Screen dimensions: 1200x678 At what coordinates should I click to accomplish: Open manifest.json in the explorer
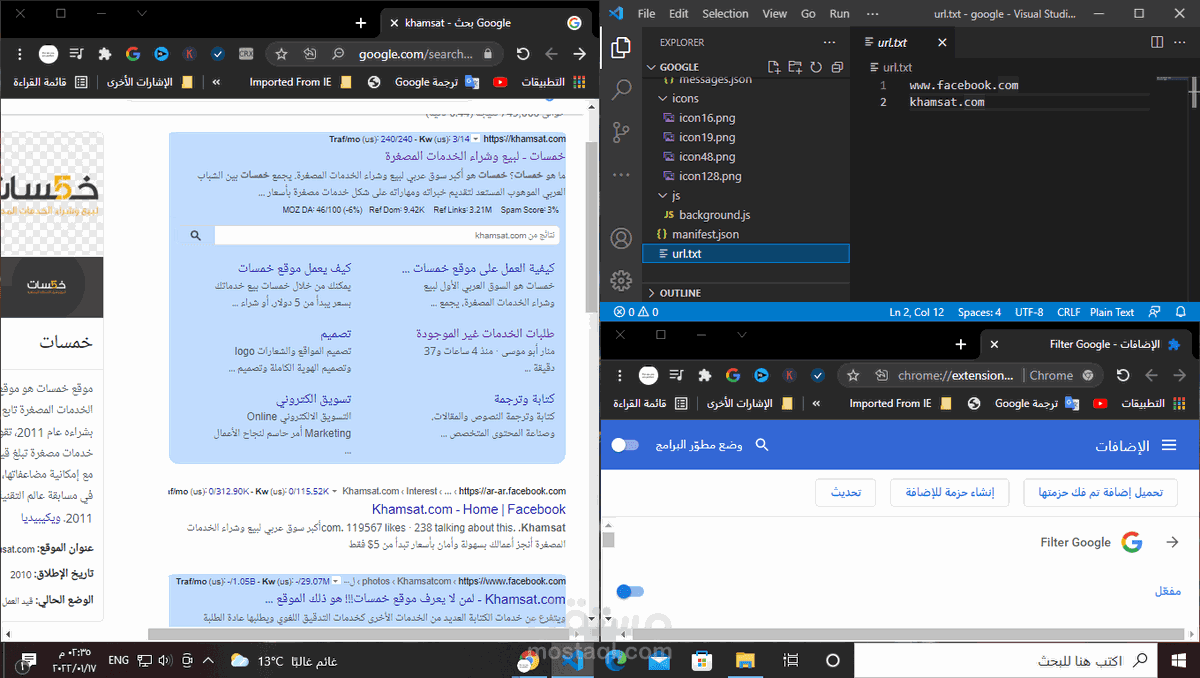(705, 234)
